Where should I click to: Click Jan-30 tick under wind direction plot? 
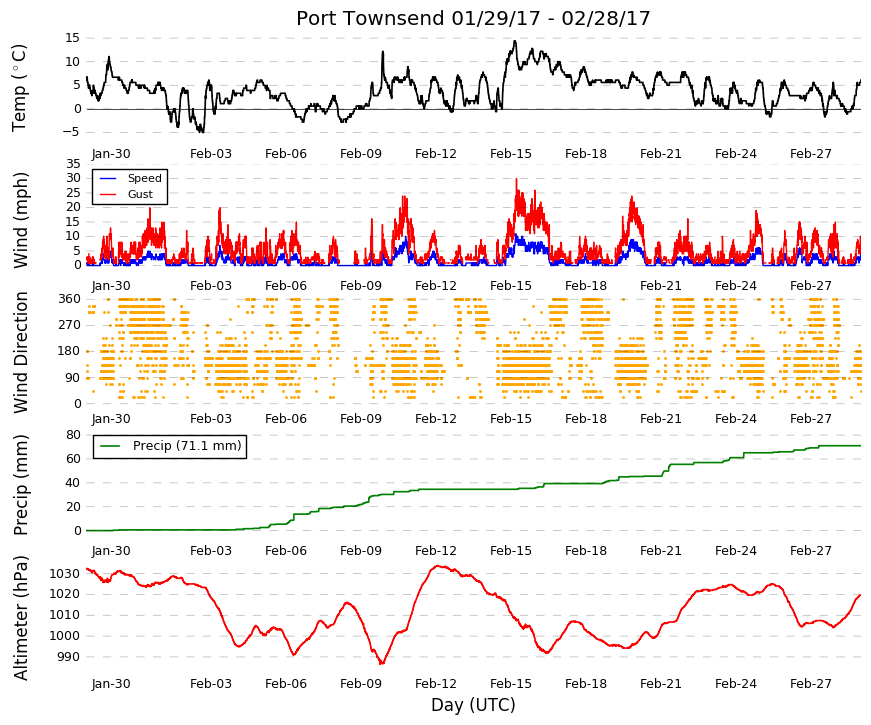111,419
